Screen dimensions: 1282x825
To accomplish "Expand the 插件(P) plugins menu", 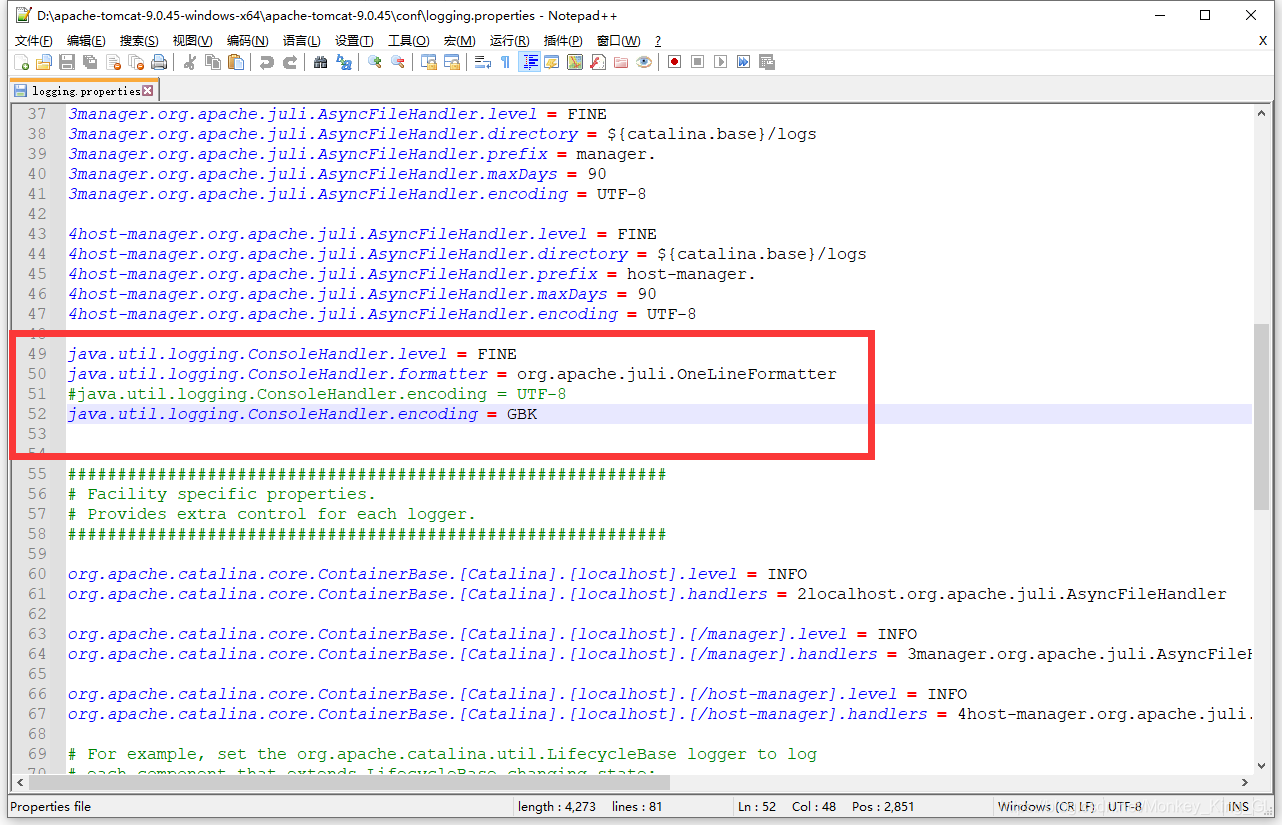I will [x=563, y=41].
